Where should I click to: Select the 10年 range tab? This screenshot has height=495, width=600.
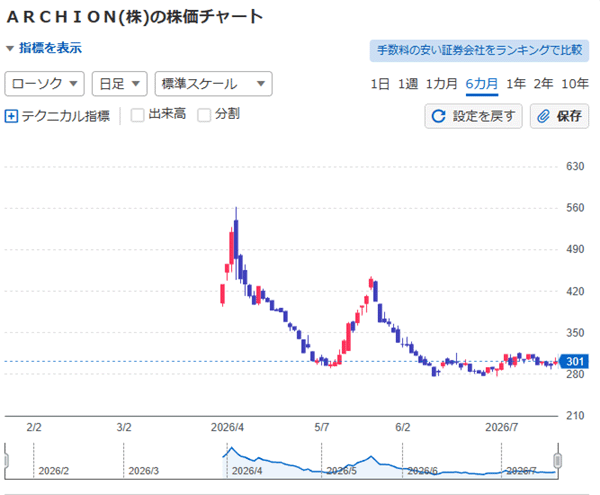click(575, 84)
